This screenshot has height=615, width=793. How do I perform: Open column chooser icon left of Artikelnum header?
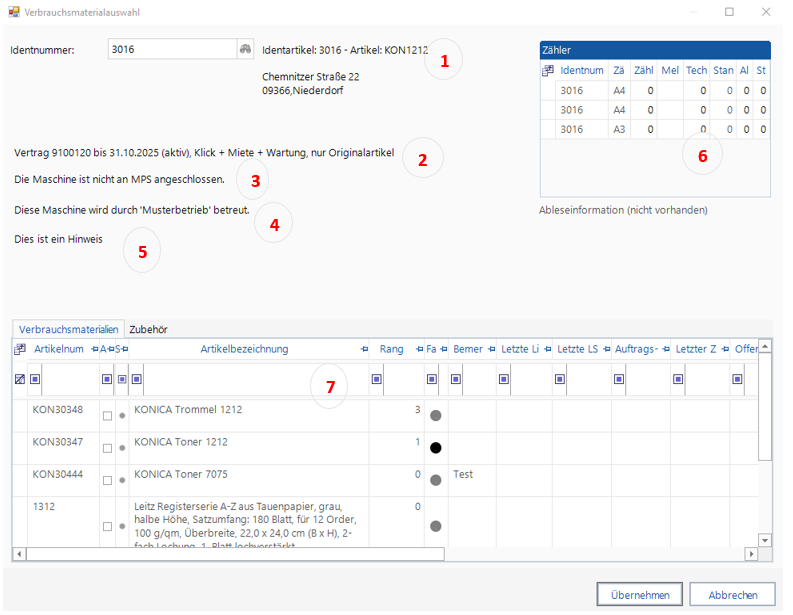19,349
